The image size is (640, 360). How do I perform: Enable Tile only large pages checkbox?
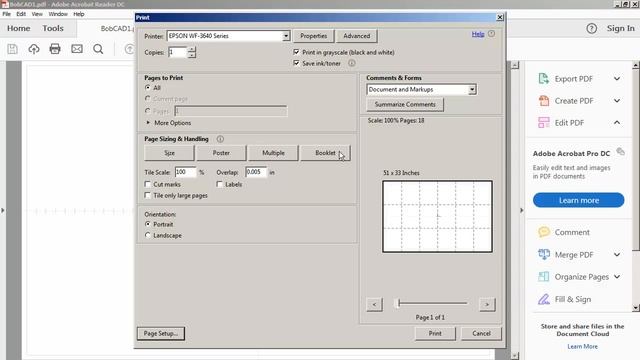coord(148,196)
